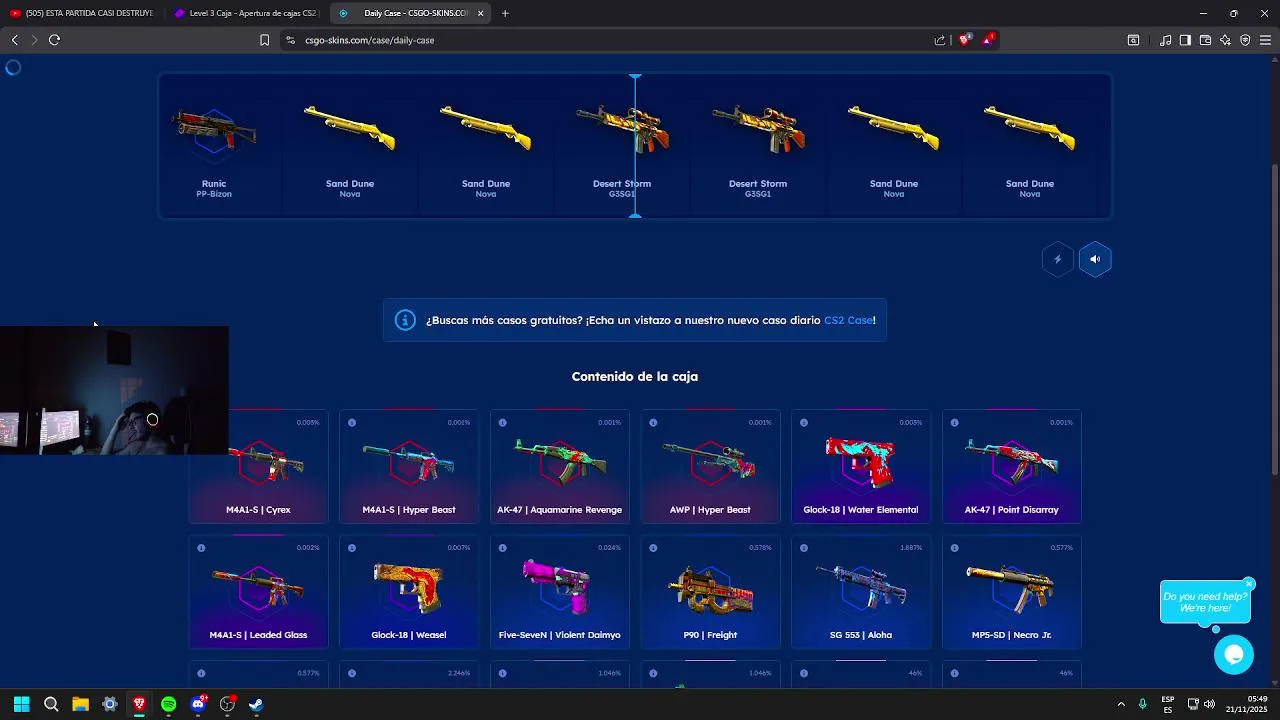Click the Runic PP-Bizon item in the roulette
The width and height of the screenshot is (1280, 720).
click(214, 146)
